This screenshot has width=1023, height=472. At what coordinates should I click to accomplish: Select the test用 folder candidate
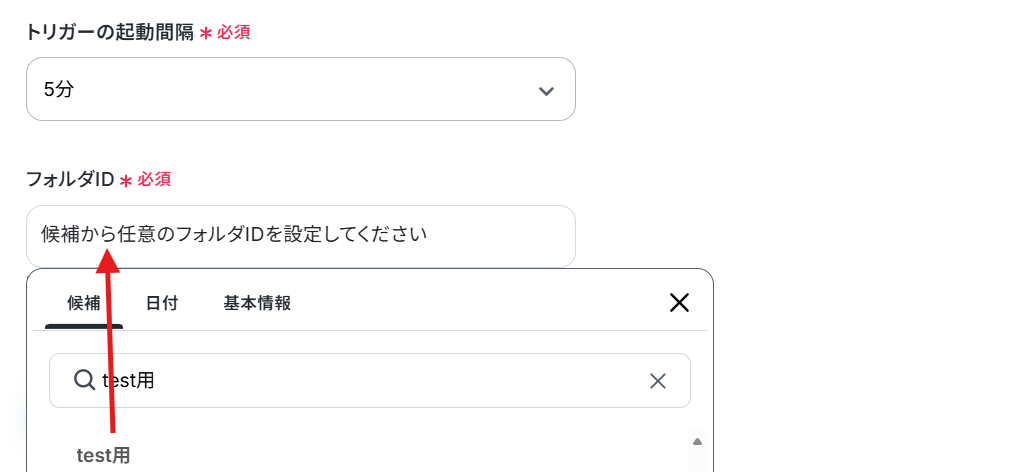104,455
